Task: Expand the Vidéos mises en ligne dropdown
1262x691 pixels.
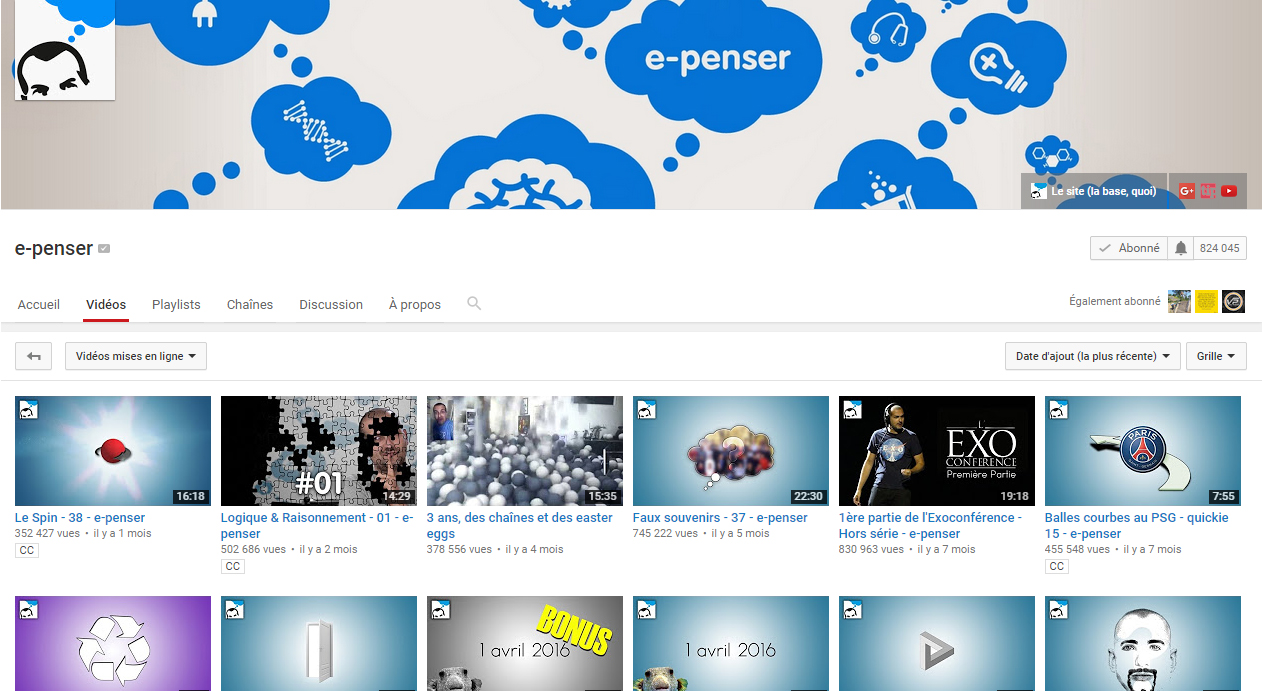Action: (136, 356)
